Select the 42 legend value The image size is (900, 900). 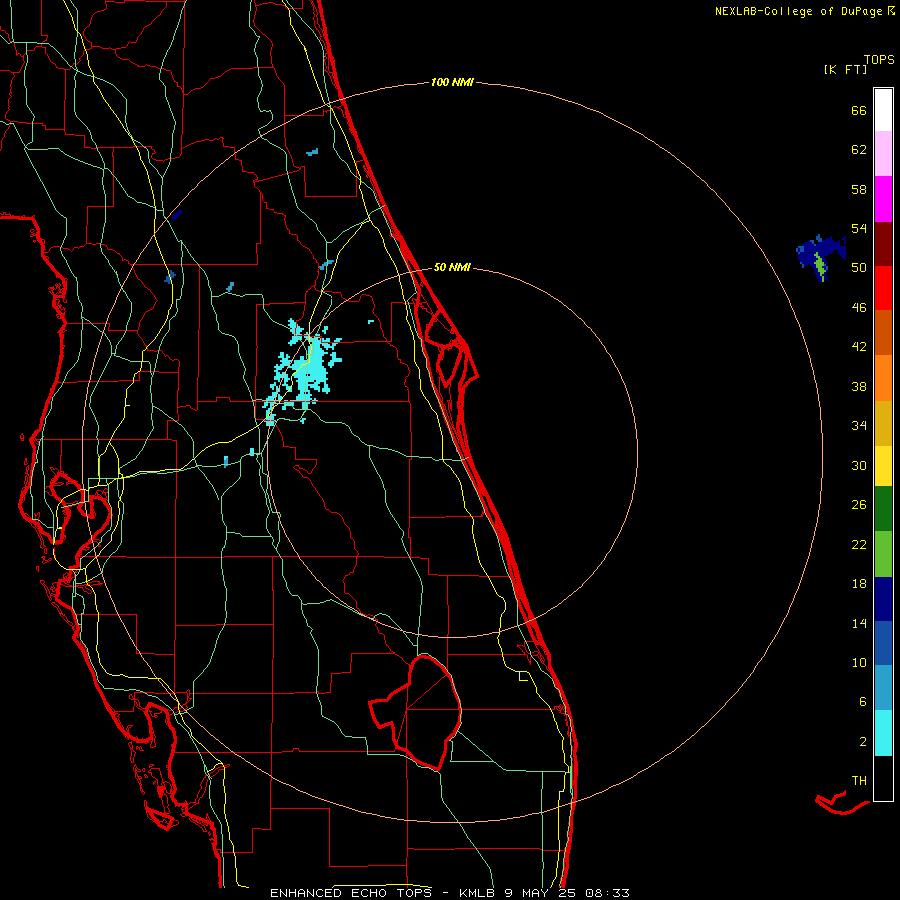859,346
